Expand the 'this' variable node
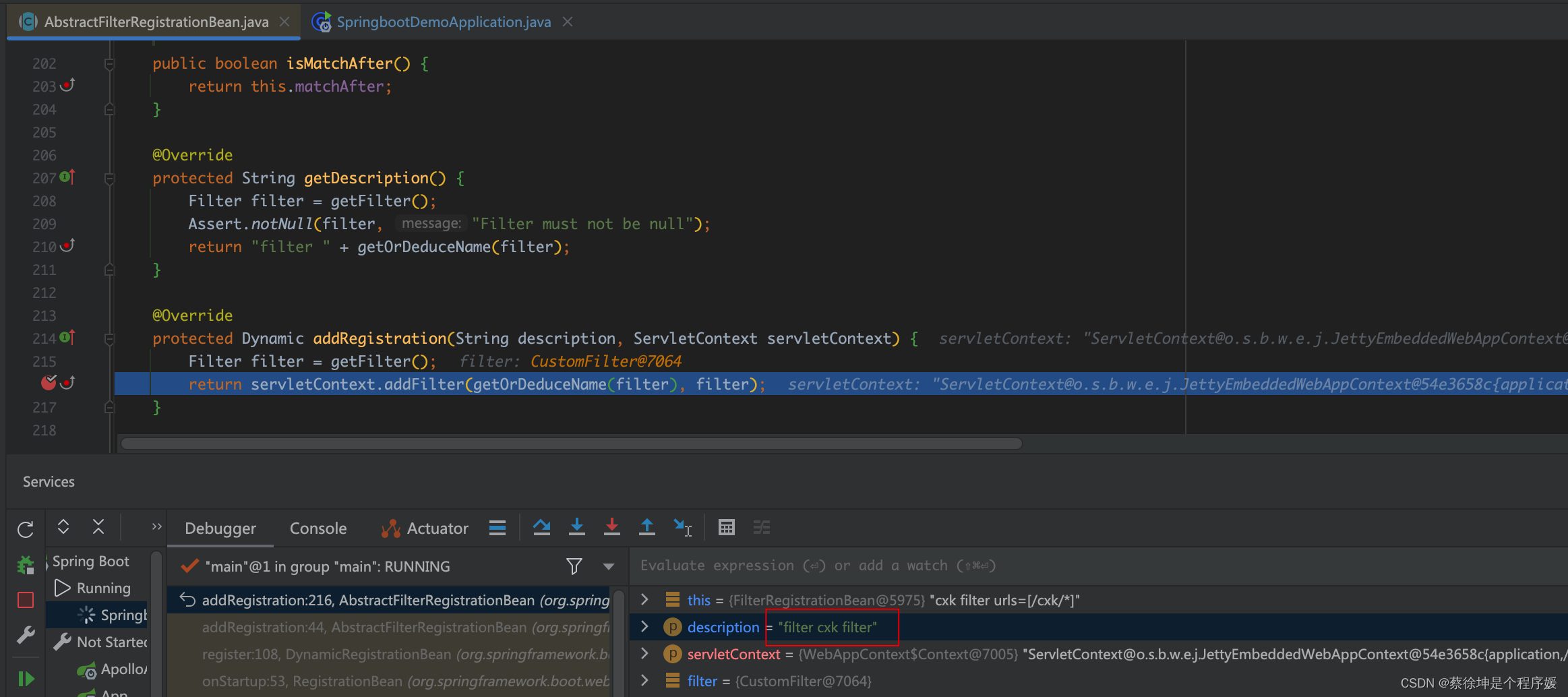 click(644, 600)
